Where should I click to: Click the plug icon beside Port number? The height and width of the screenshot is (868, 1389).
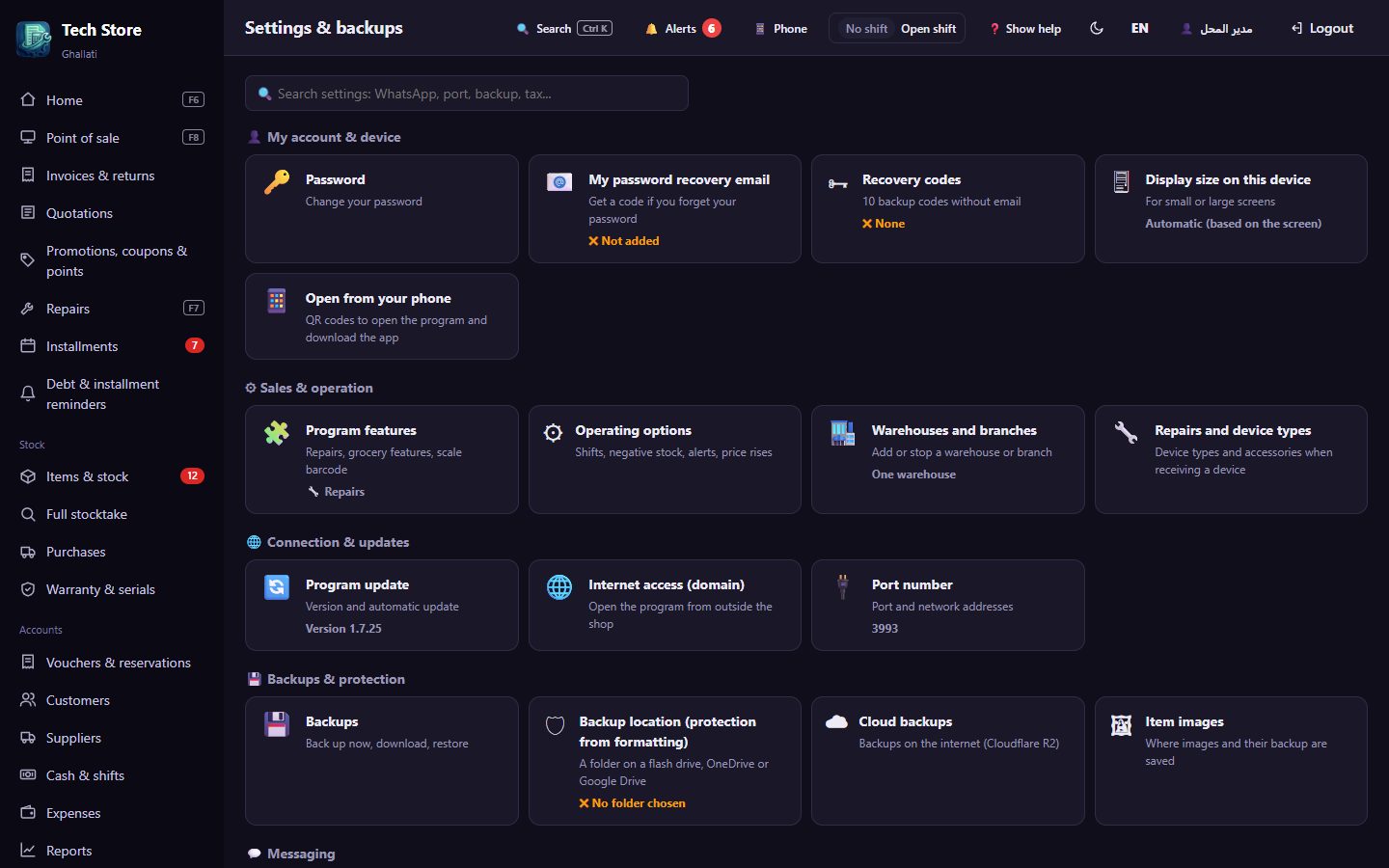tap(843, 587)
